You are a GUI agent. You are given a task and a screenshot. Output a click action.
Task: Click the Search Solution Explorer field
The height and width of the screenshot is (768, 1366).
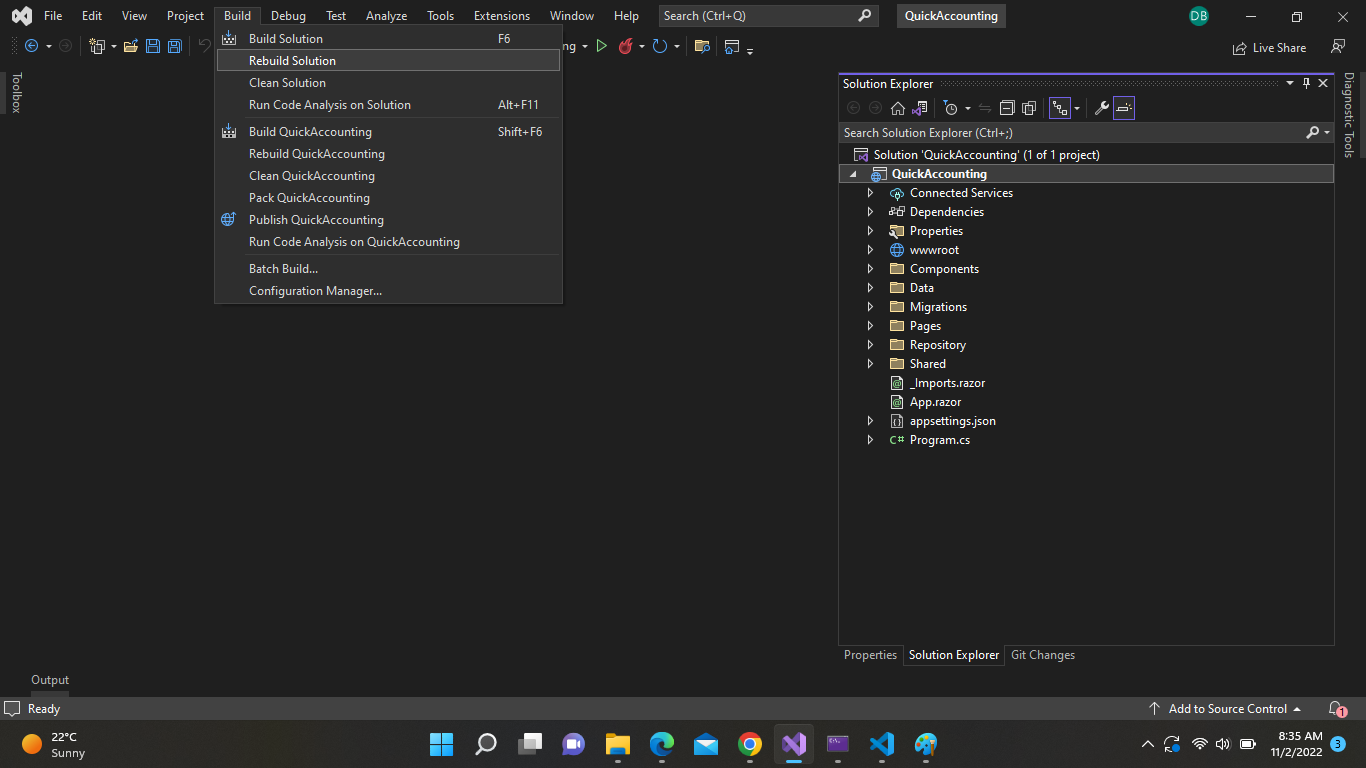(x=1070, y=132)
